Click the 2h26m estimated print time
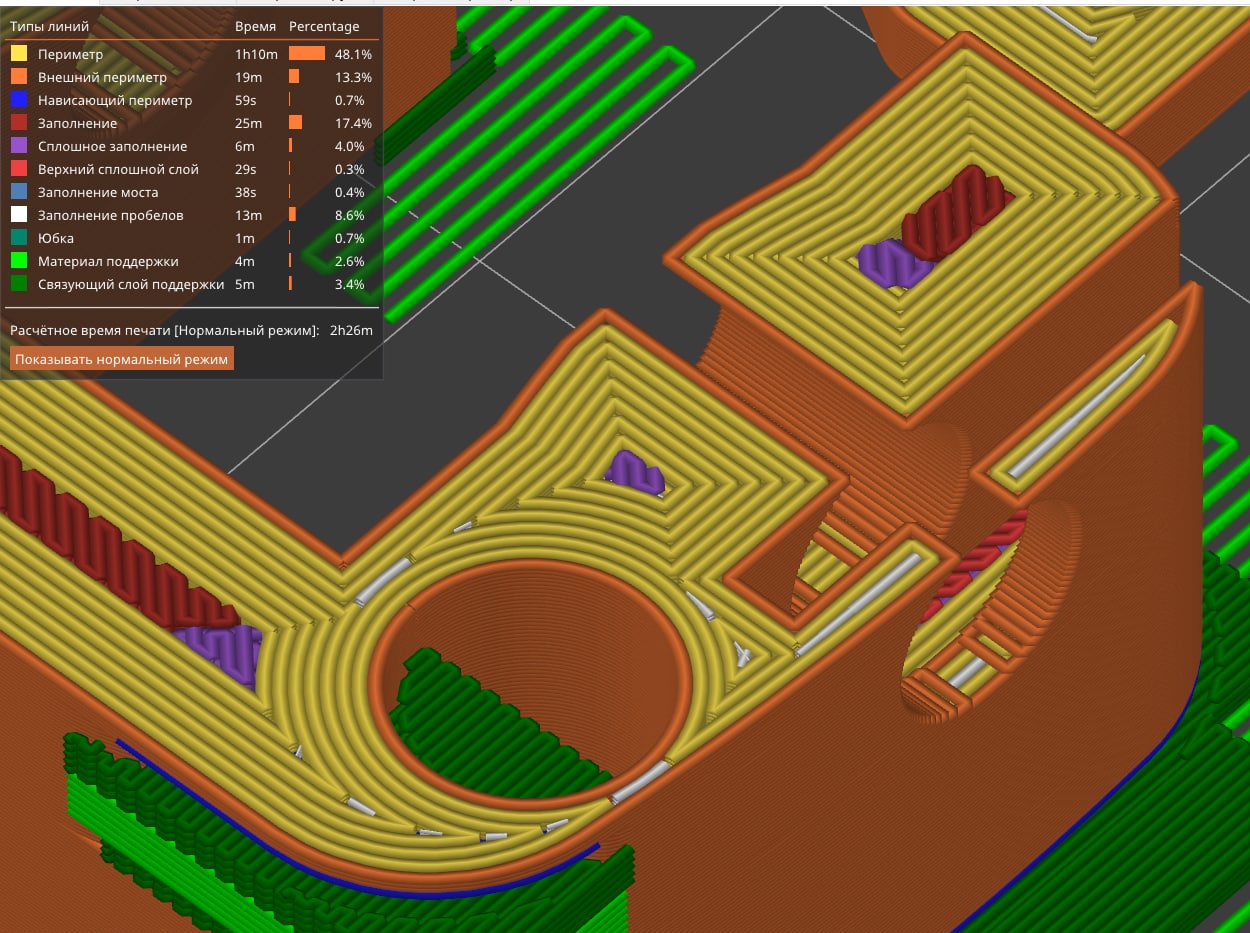This screenshot has height=933, width=1250. point(351,330)
